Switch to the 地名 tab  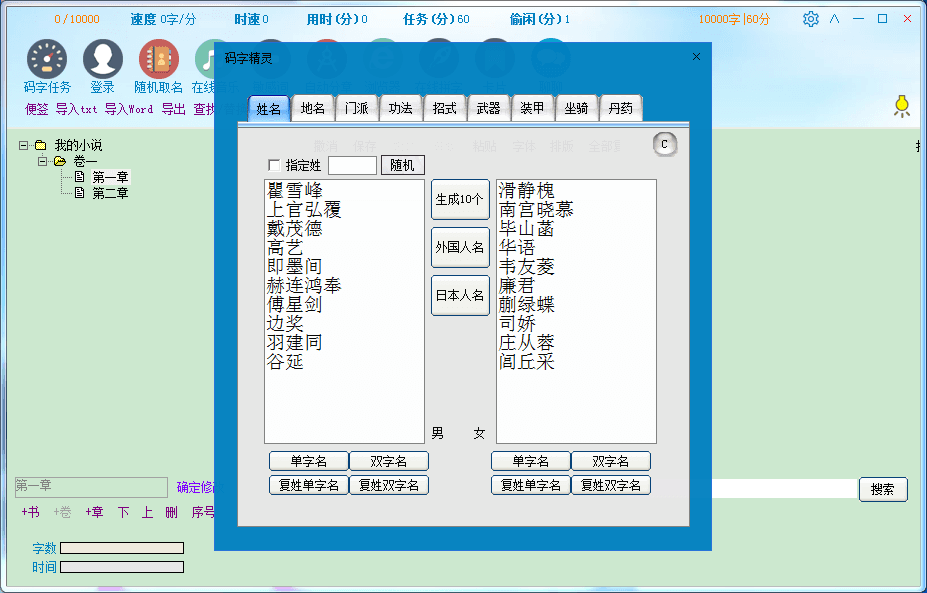[313, 109]
